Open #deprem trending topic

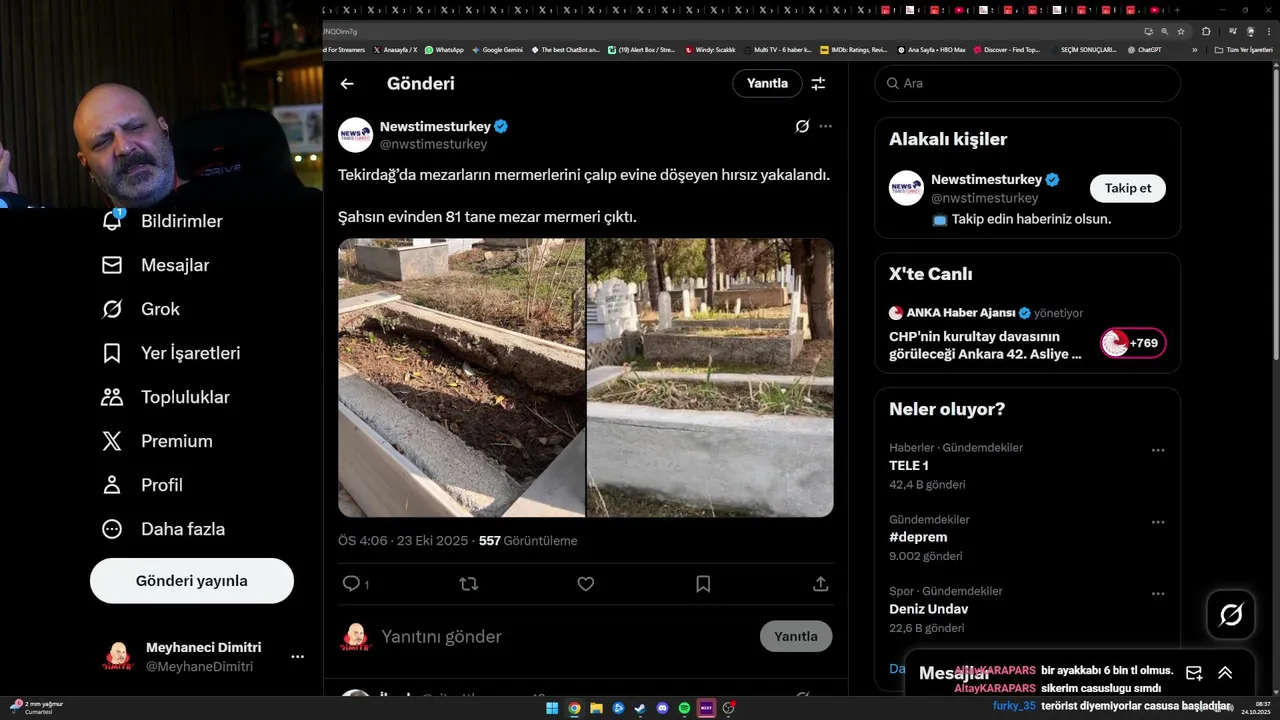918,537
